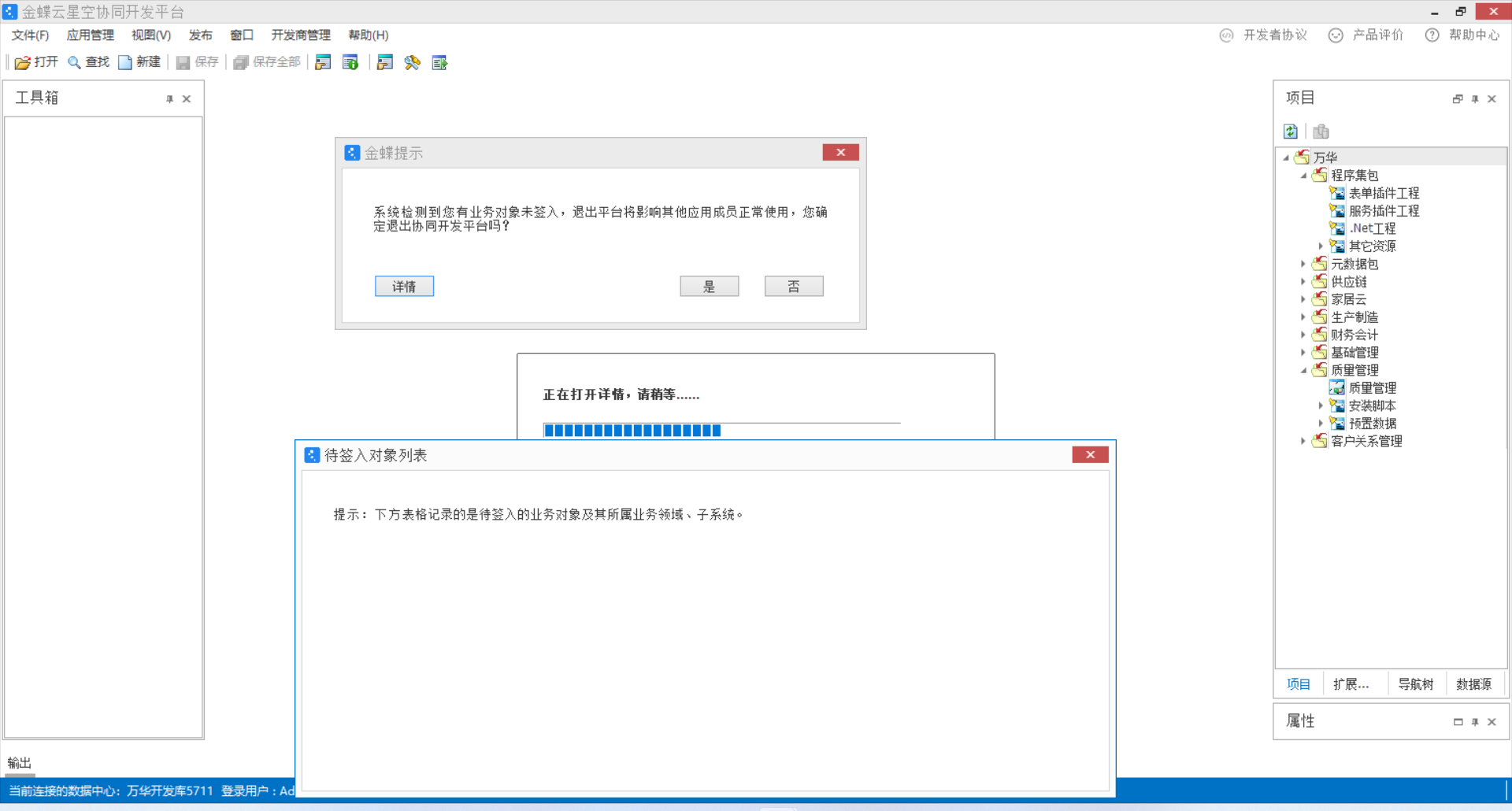Image resolution: width=1512 pixels, height=811 pixels.
Task: Expand the 基础管理 tree node
Action: (x=1303, y=353)
